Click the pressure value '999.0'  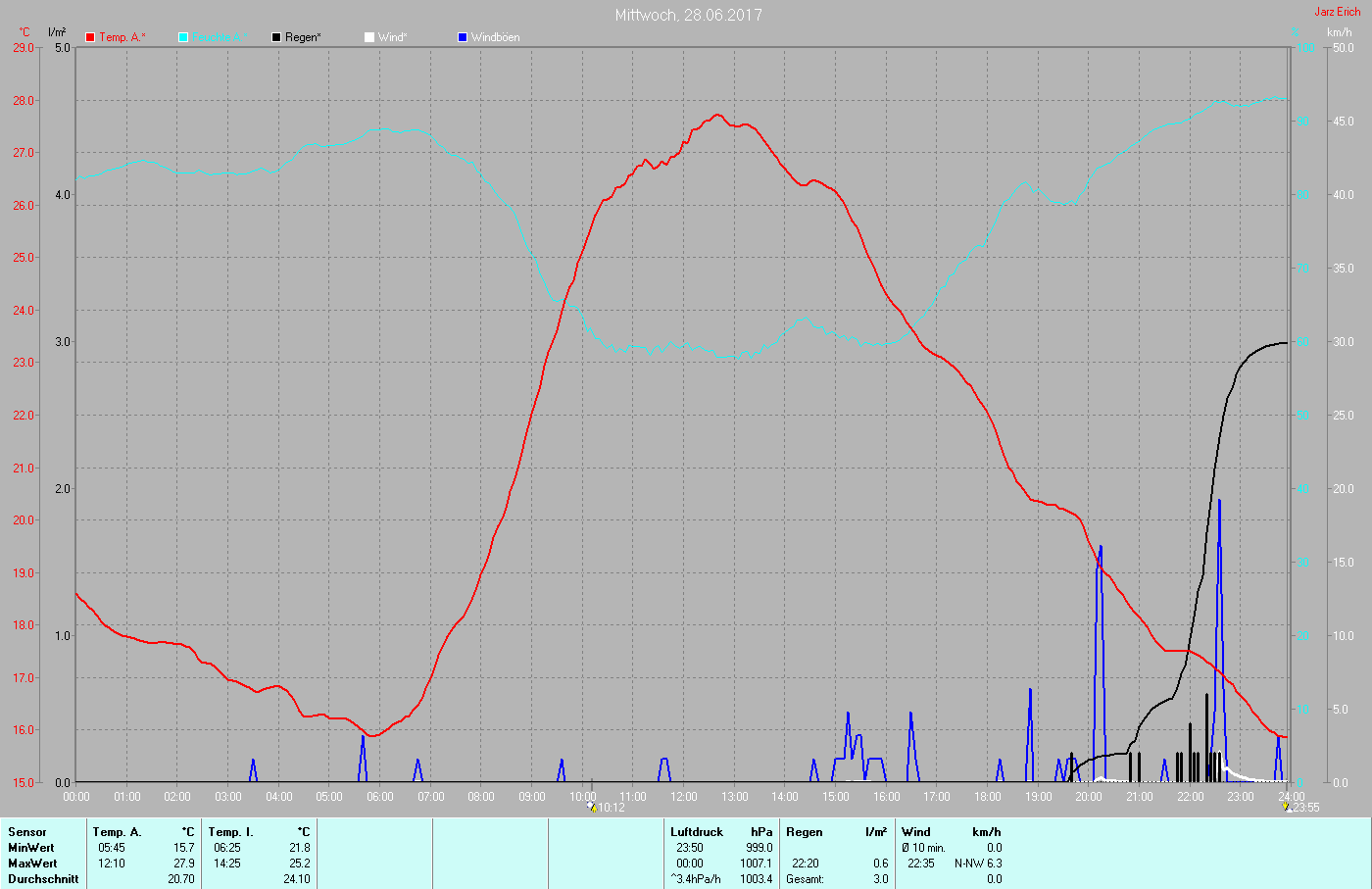coord(759,848)
